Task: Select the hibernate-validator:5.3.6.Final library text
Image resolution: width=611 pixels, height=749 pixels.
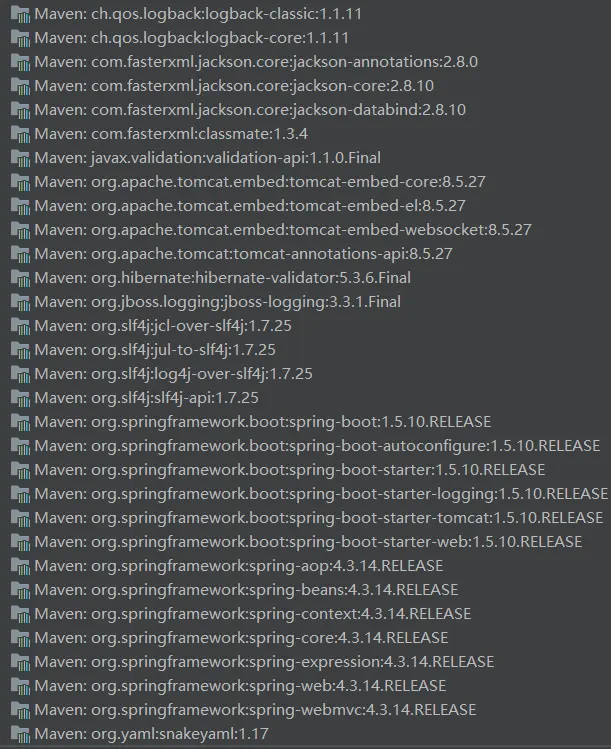Action: (223, 278)
